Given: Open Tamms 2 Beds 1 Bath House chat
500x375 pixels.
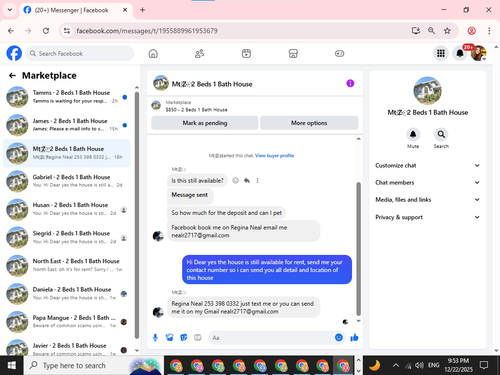Looking at the screenshot, I should click(67, 97).
